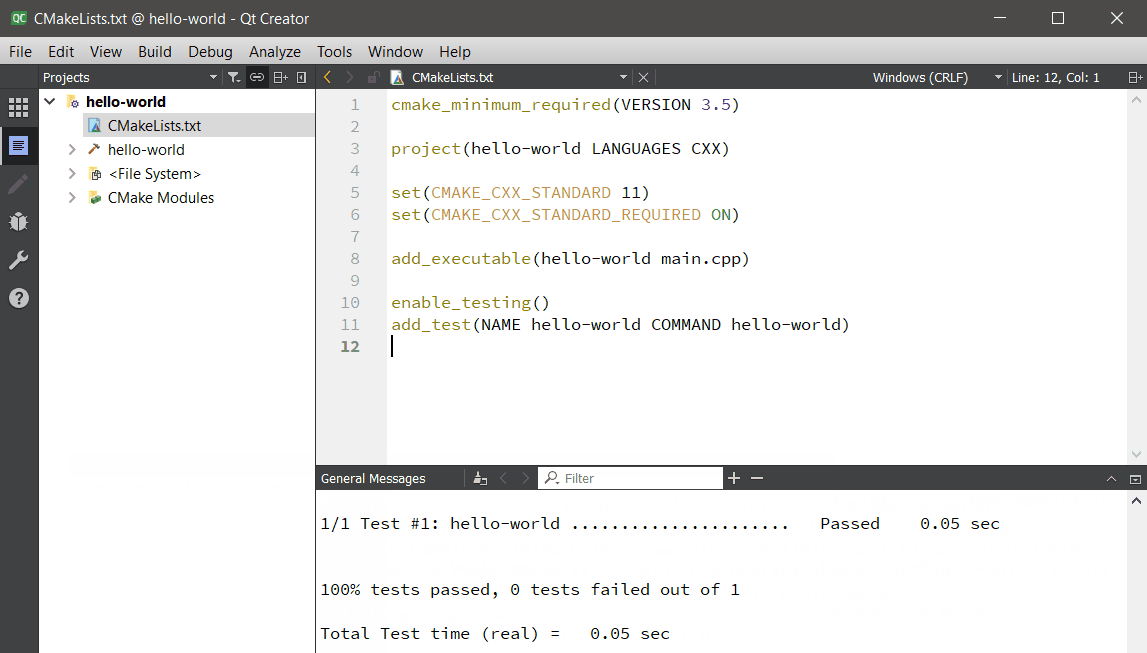Hide the left sidebar panel
This screenshot has width=1147, height=653.
(302, 77)
